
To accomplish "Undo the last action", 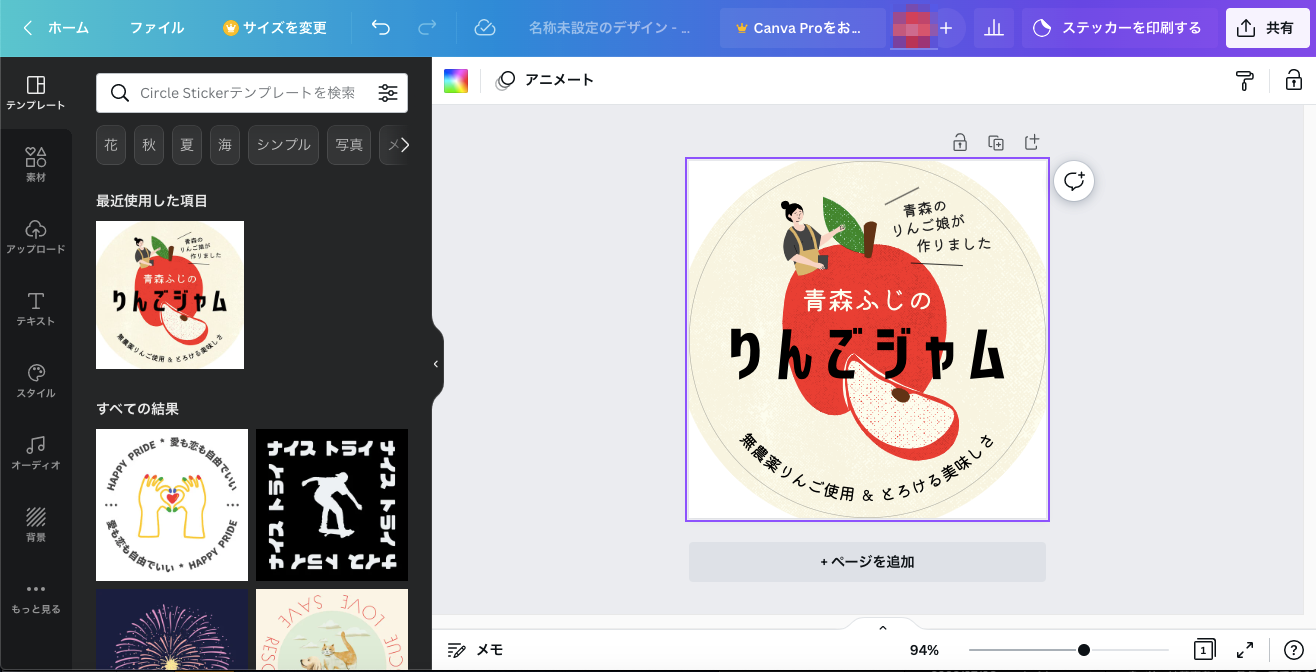I will [381, 28].
